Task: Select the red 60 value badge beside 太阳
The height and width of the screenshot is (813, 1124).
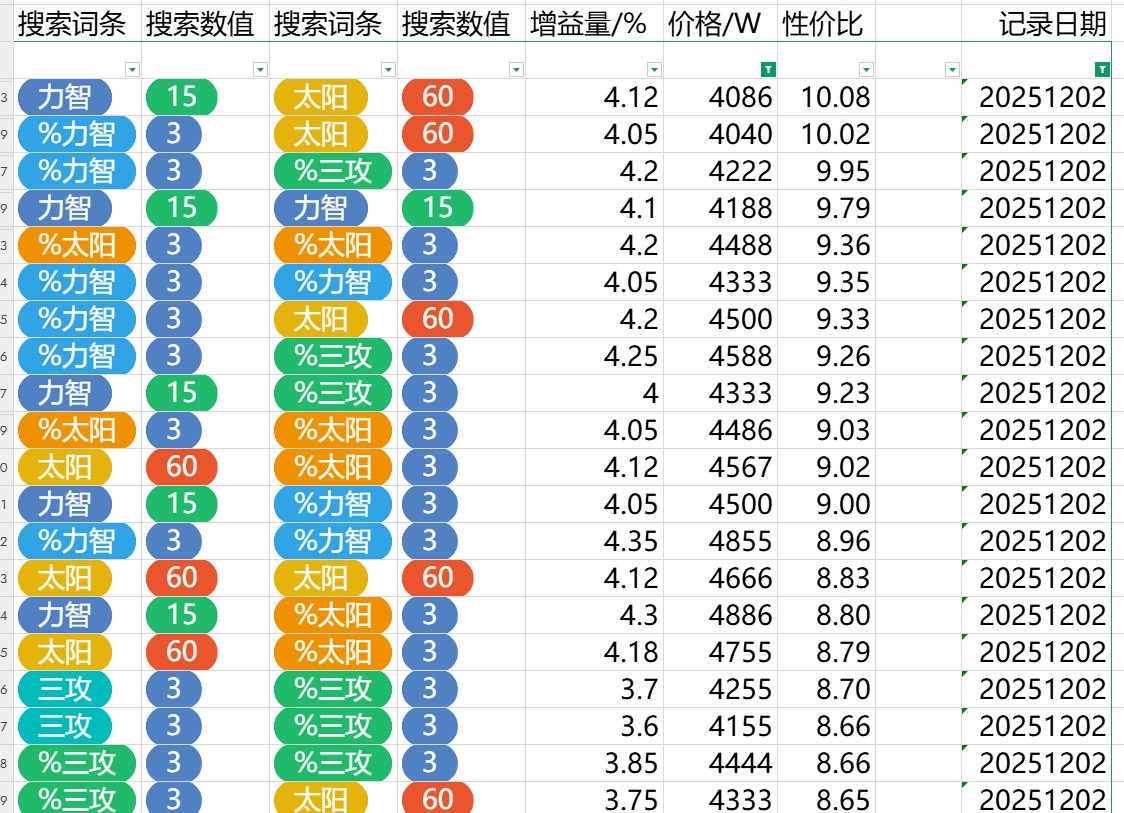Action: [436, 98]
